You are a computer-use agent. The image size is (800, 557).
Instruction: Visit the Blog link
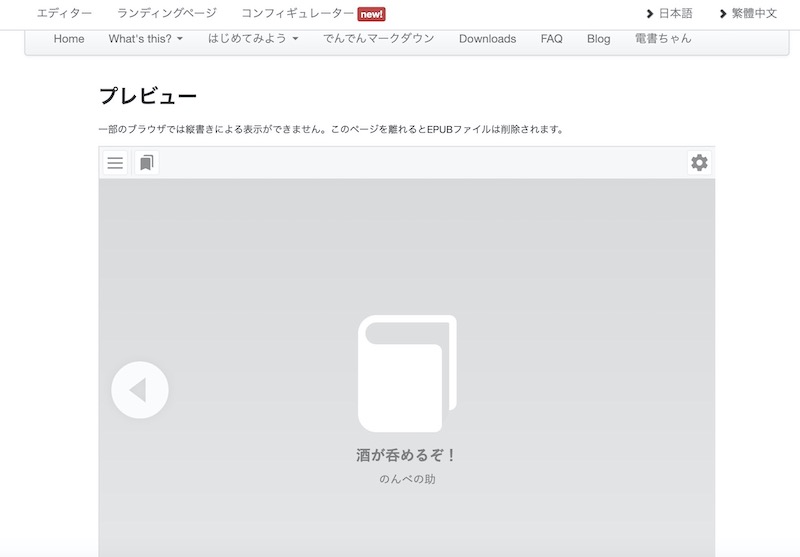(x=598, y=39)
